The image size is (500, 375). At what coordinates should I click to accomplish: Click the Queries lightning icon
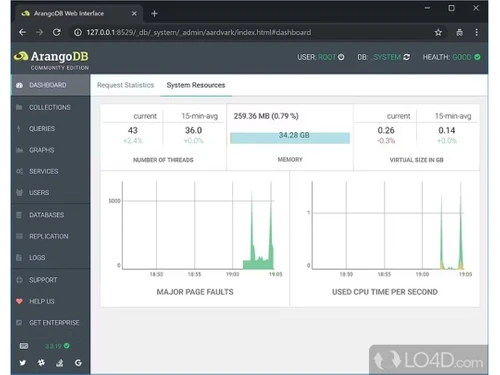(x=19, y=129)
